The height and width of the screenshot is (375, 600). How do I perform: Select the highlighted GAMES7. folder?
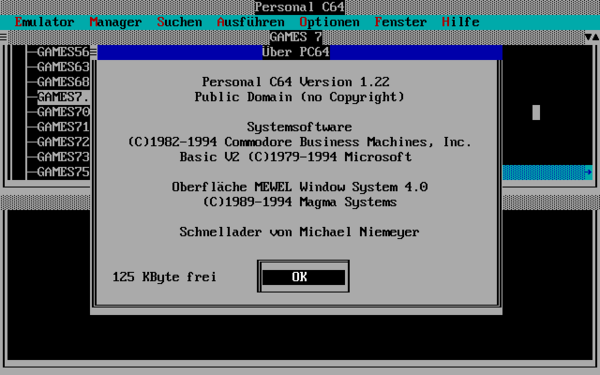(x=63, y=97)
